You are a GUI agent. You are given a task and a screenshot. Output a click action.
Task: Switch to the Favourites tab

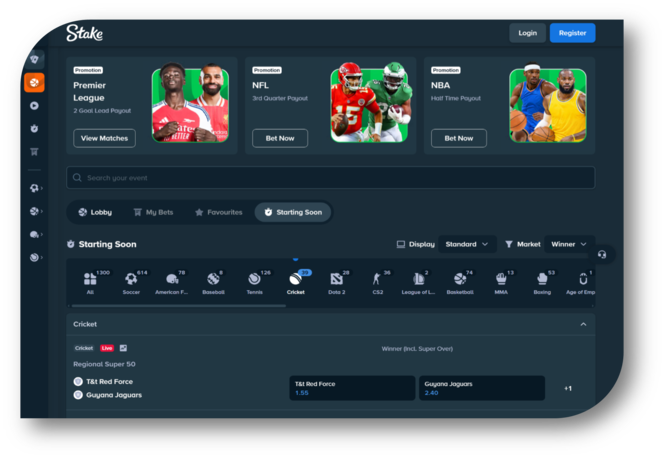218,212
